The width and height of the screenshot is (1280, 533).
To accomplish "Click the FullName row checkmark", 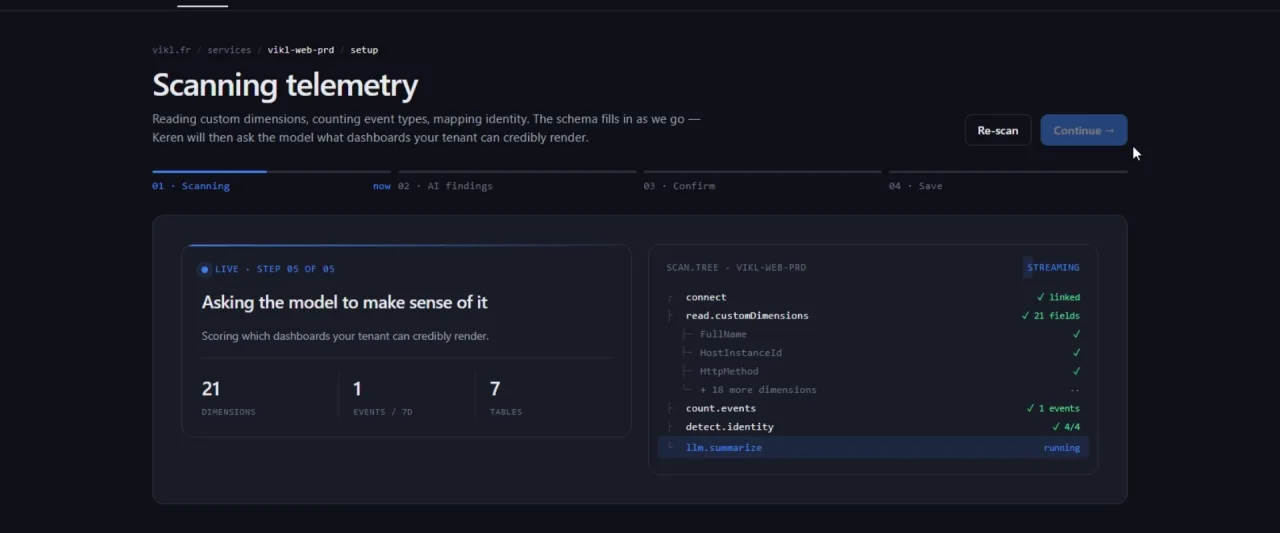I will (1076, 334).
